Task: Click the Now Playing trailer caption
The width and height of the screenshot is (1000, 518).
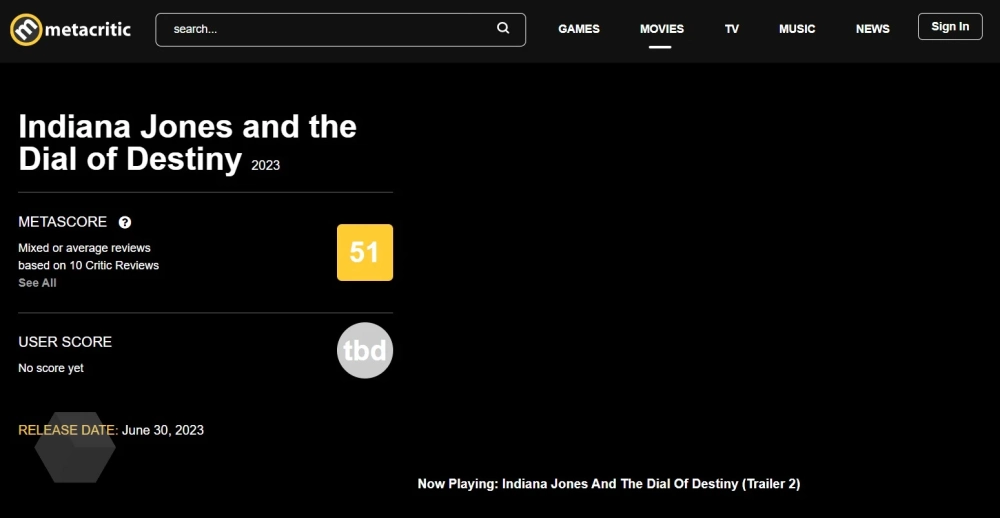Action: 608,484
